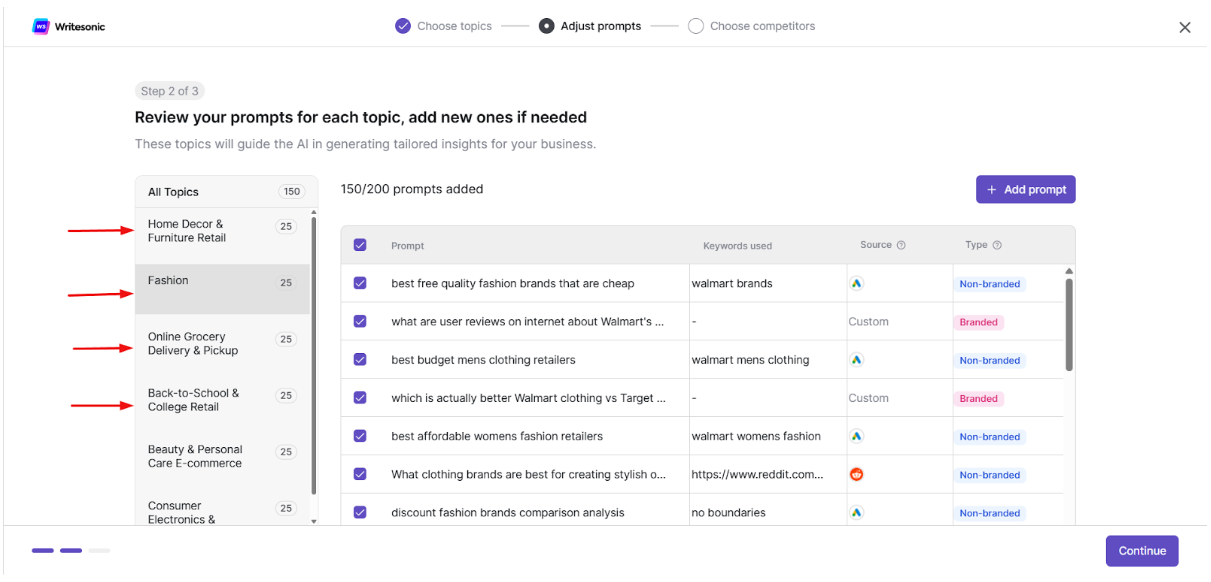Open Back-to-School & College Retail topic
Image resolution: width=1211 pixels, height=582 pixels.
click(x=222, y=400)
